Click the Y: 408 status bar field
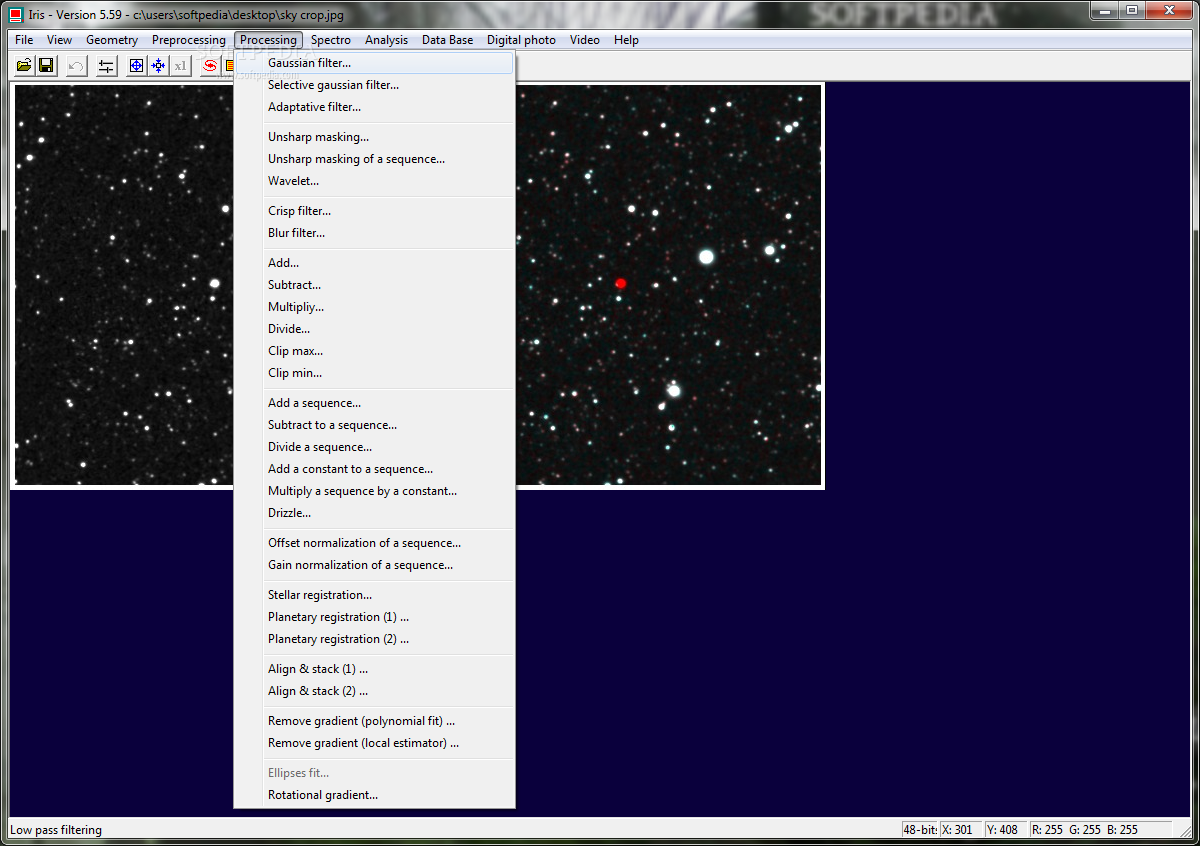The width and height of the screenshot is (1200, 846). tap(1005, 829)
